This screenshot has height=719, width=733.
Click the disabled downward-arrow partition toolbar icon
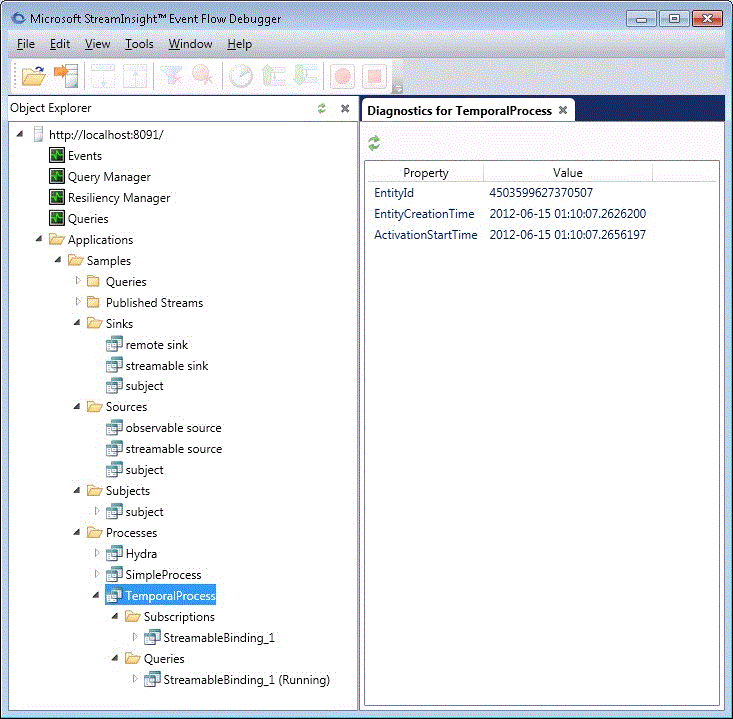tap(102, 76)
